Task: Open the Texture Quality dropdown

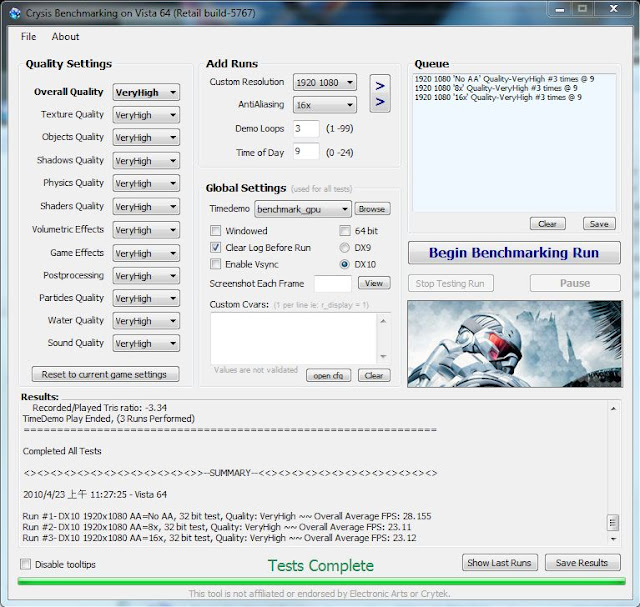Action: click(x=146, y=115)
